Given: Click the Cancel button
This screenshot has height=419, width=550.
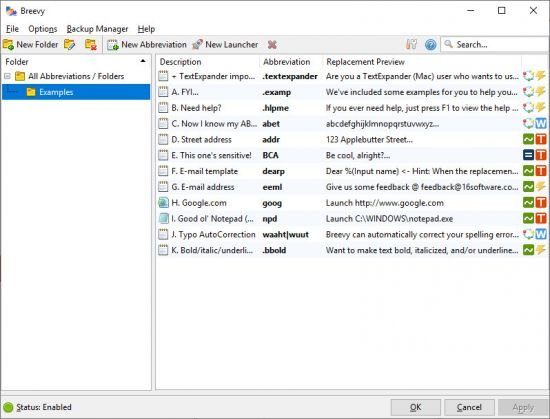Looking at the screenshot, I should tap(469, 407).
